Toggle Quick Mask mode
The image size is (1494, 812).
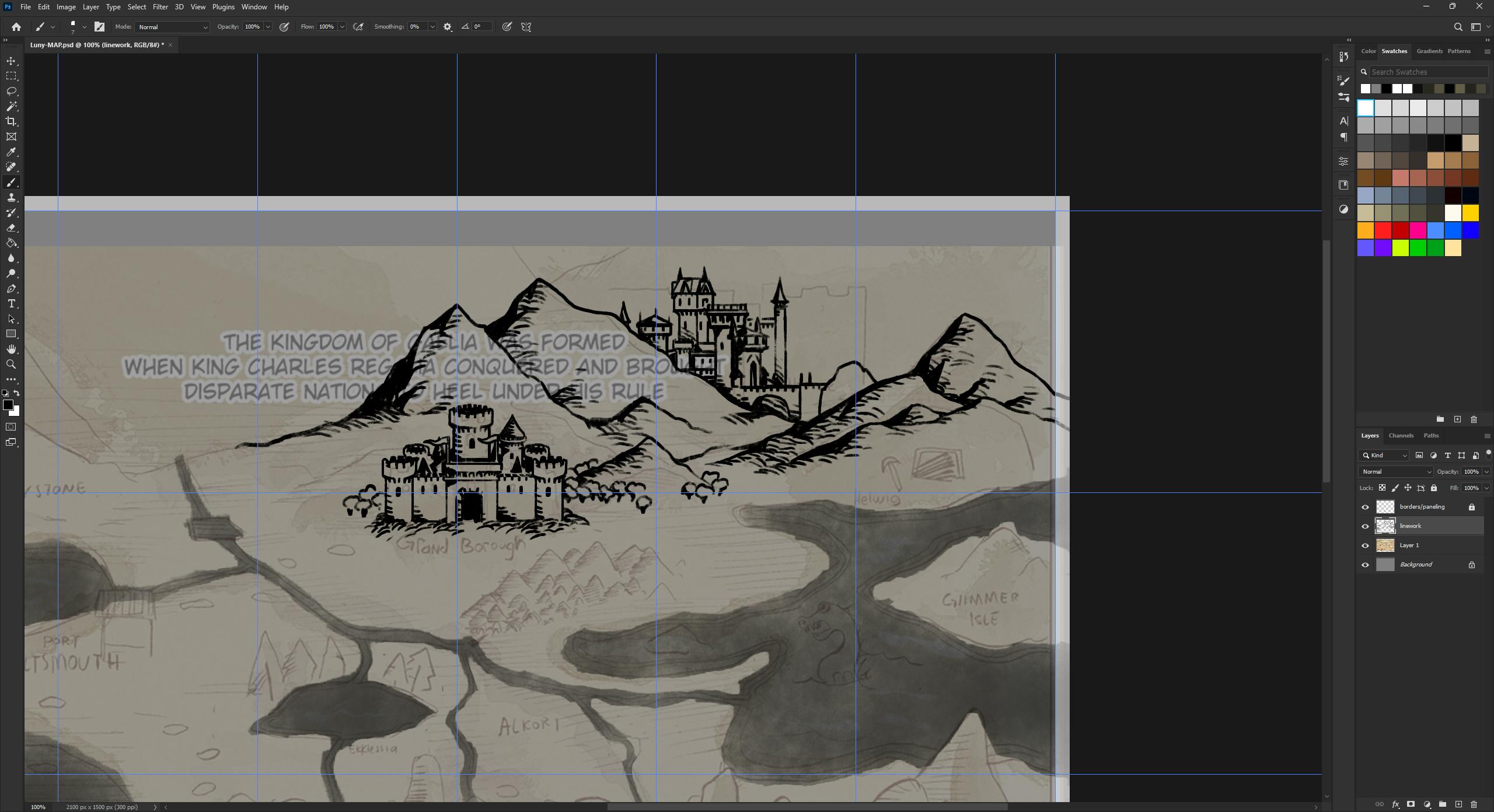coord(11,427)
